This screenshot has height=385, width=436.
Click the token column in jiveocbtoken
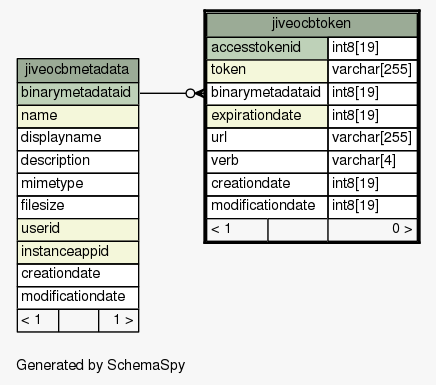pyautogui.click(x=267, y=71)
